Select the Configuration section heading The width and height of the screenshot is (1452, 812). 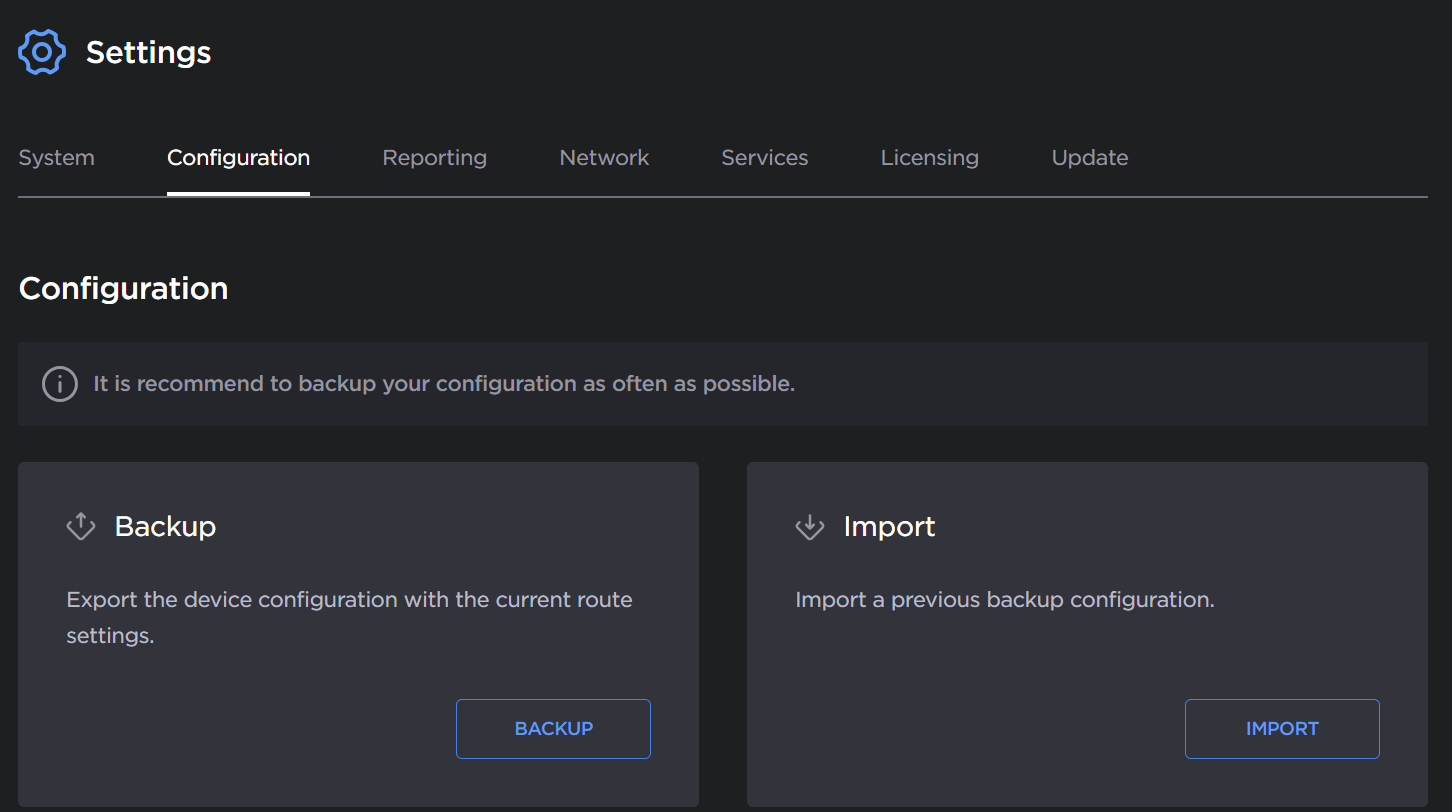click(123, 289)
